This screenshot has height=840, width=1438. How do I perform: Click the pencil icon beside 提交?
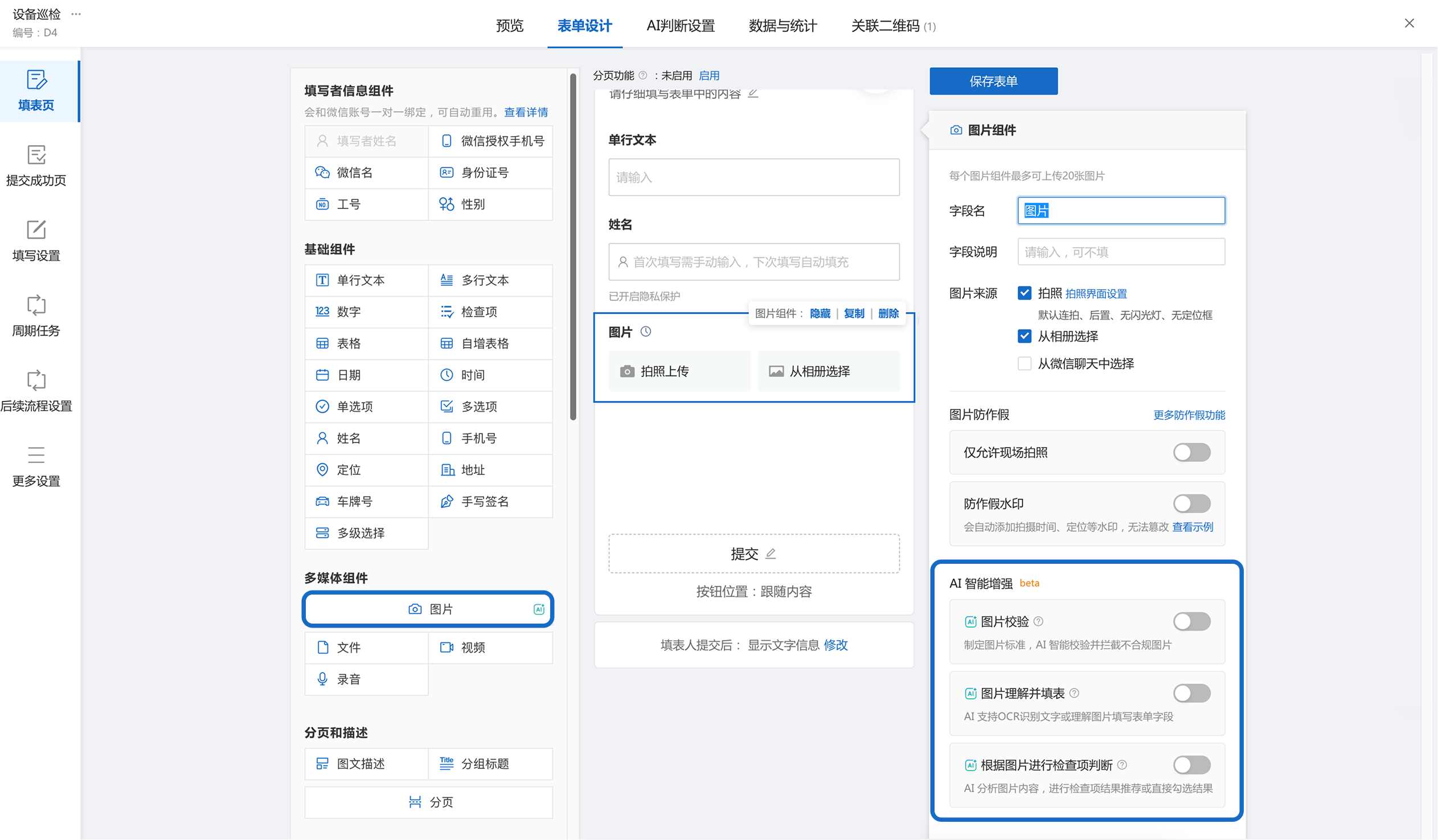coord(771,554)
